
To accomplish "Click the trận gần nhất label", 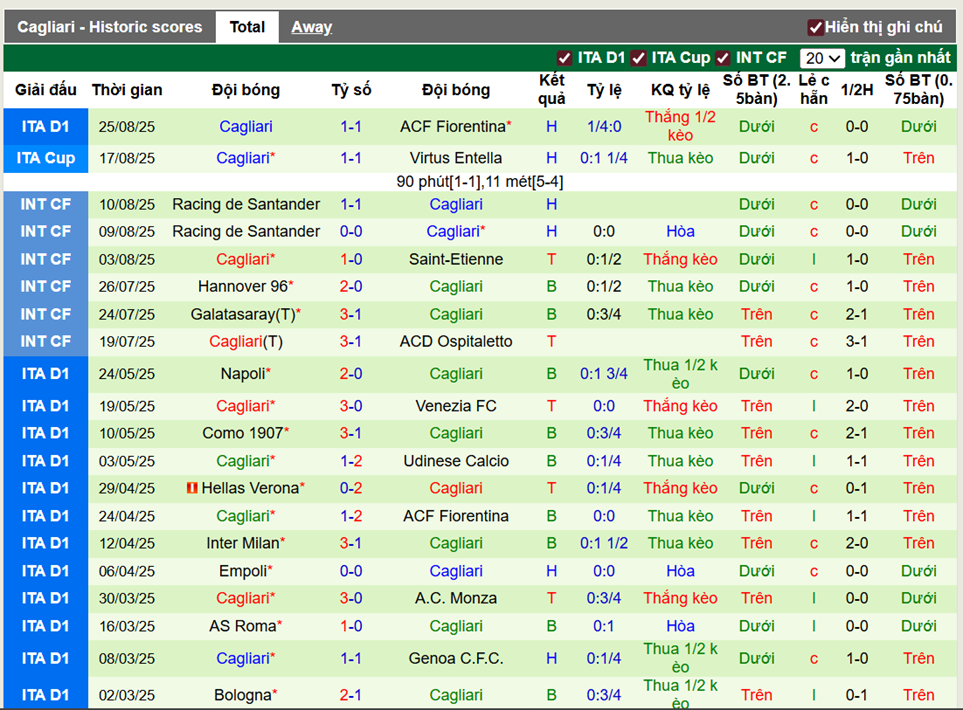I will coord(900,58).
